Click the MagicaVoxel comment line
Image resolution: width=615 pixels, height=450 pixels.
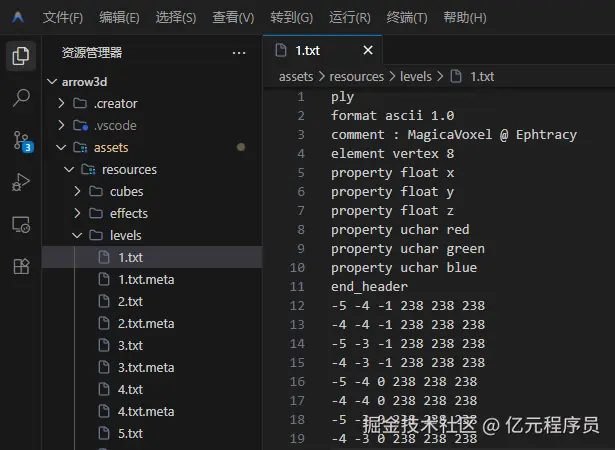pyautogui.click(x=454, y=135)
